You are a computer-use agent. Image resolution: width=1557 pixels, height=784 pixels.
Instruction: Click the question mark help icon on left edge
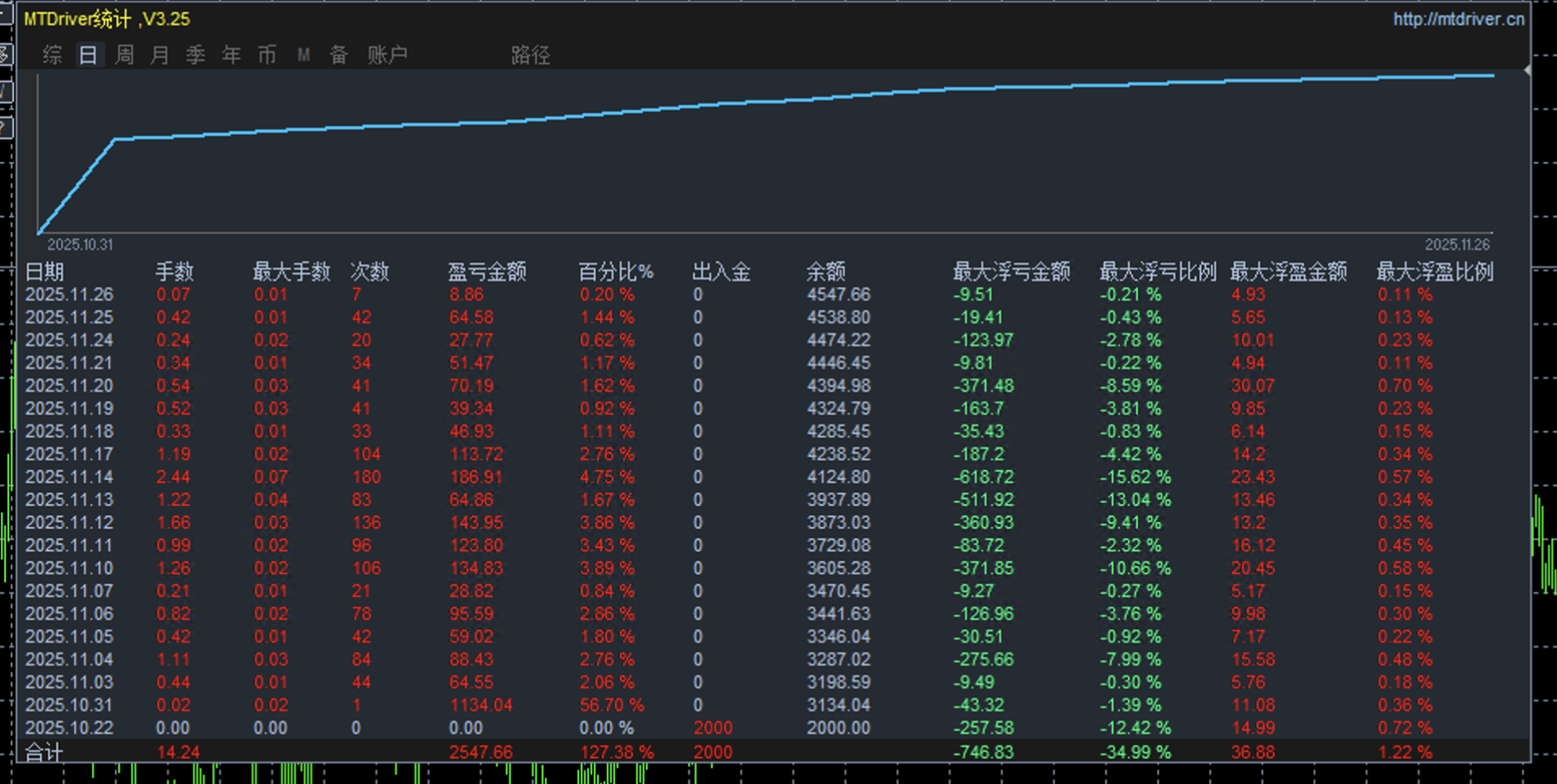(x=6, y=127)
